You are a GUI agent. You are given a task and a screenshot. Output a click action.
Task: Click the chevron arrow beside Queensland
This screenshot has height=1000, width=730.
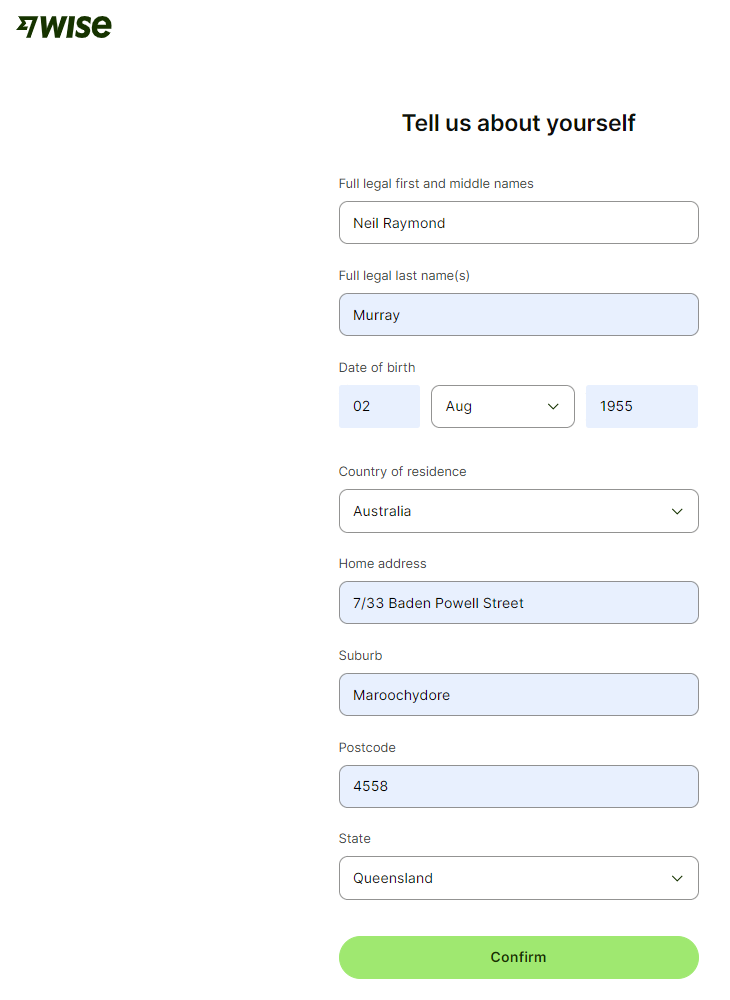pyautogui.click(x=677, y=878)
